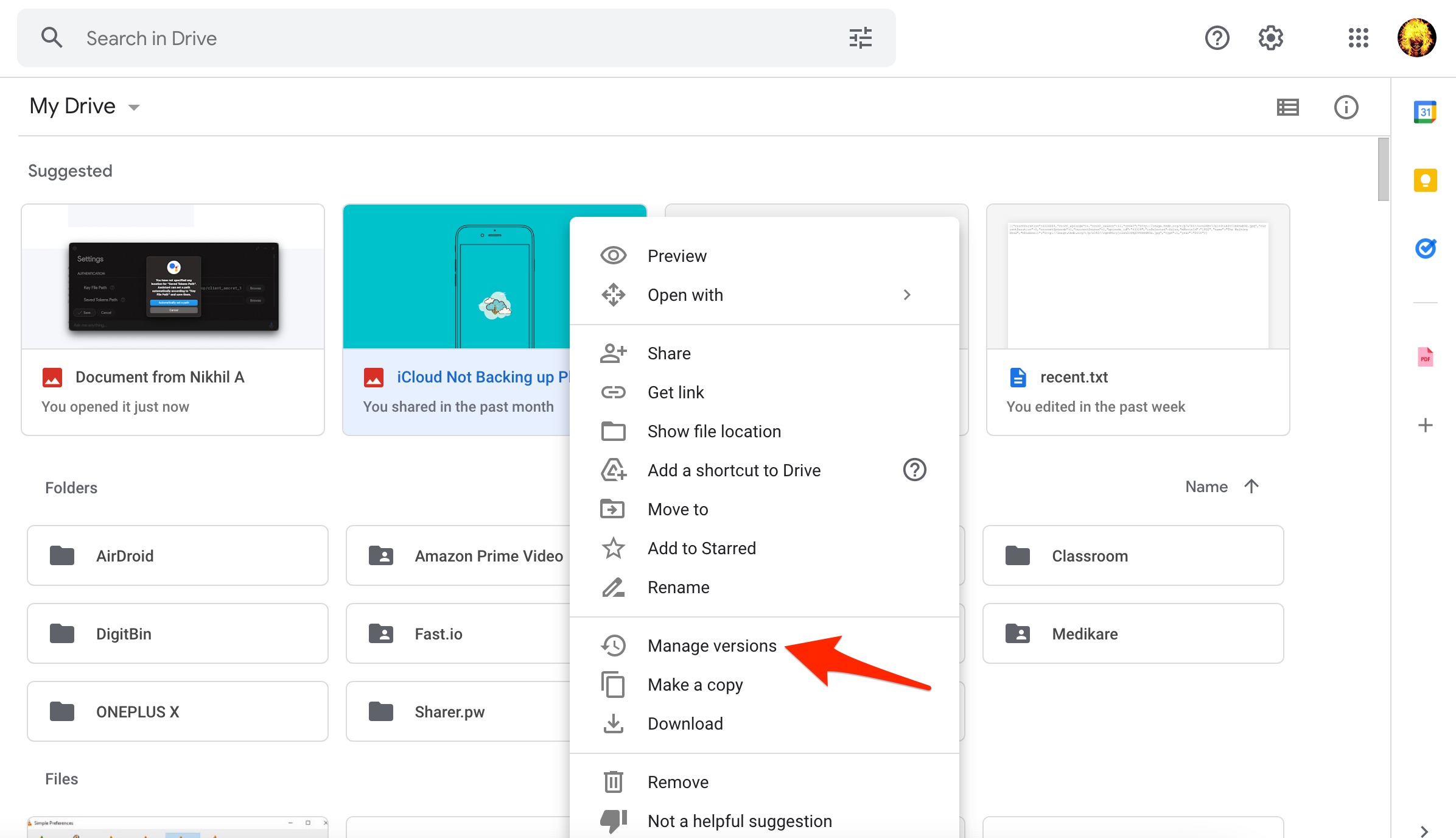Toggle info panel with the info icon
Image resolution: width=1456 pixels, height=838 pixels.
(x=1347, y=107)
